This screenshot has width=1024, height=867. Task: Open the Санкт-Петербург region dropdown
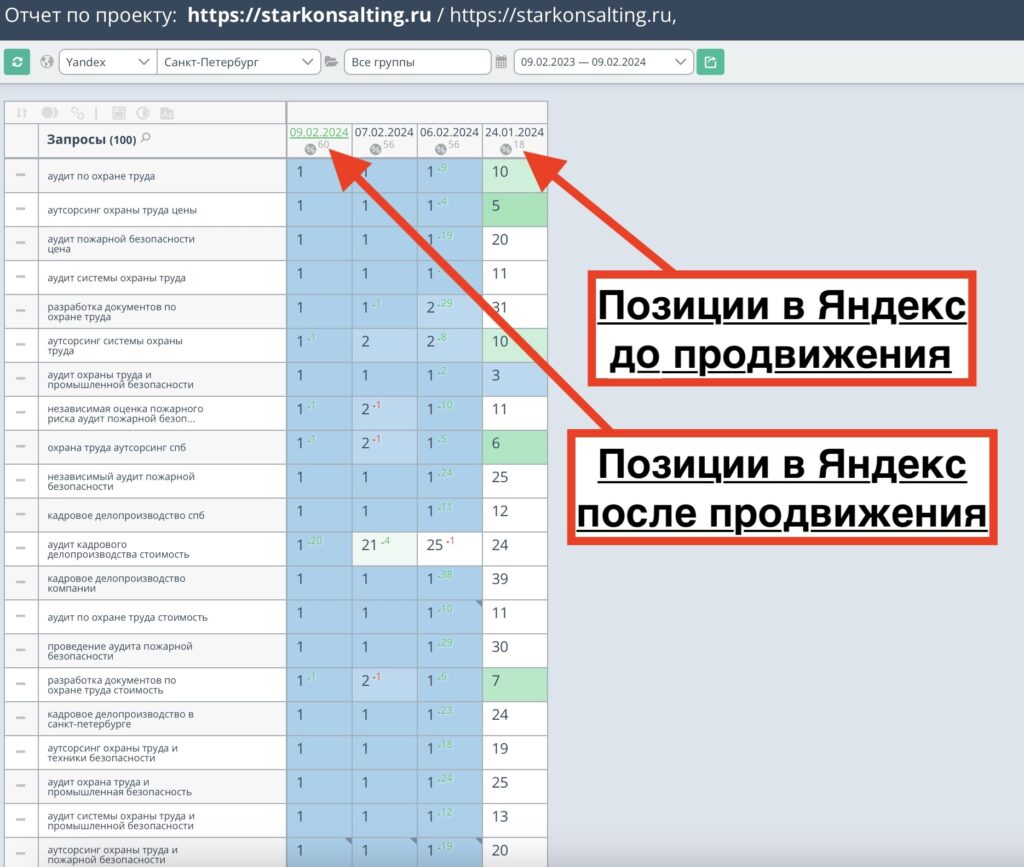(238, 62)
